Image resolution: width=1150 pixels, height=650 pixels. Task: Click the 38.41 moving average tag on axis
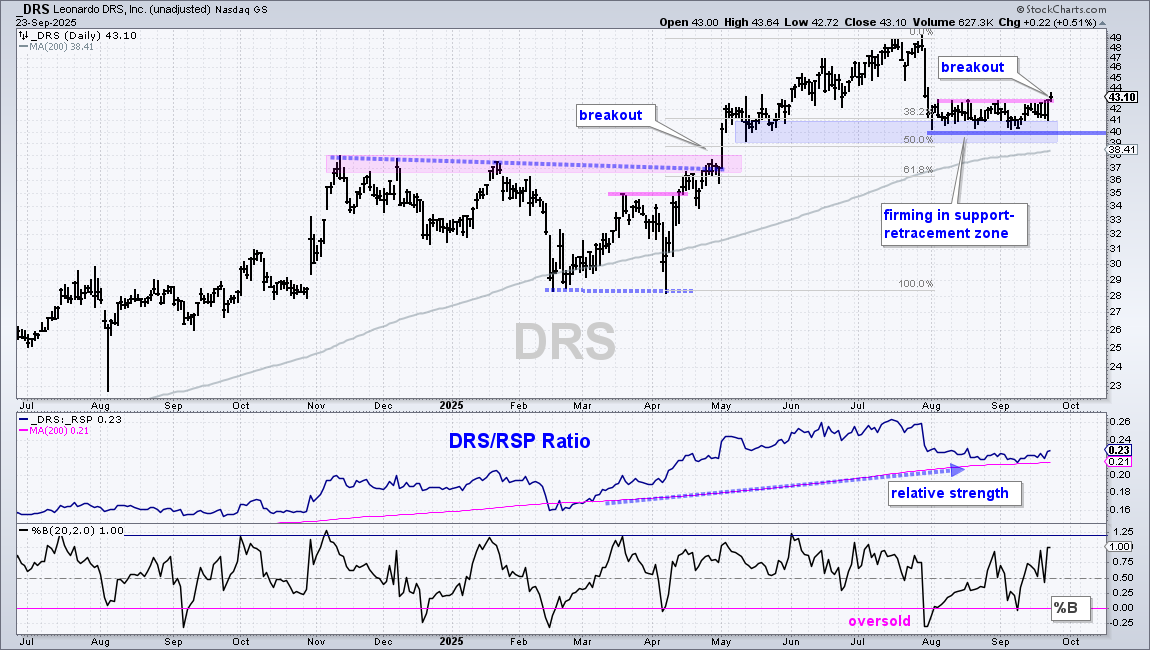pos(1122,150)
